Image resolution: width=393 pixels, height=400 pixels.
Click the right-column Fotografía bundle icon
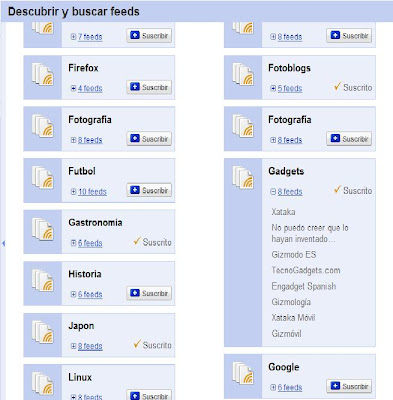[243, 126]
